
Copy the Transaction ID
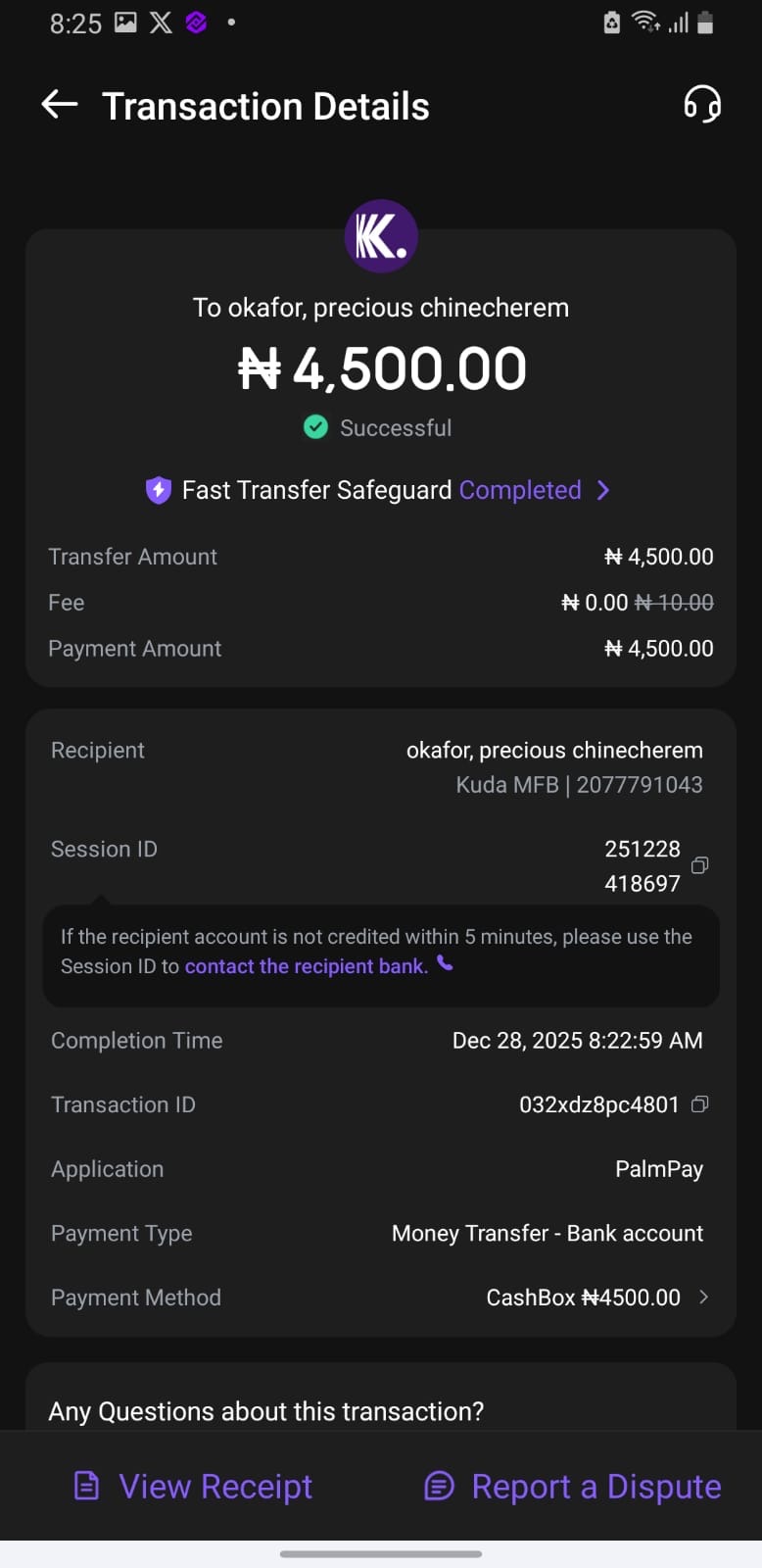(699, 1104)
